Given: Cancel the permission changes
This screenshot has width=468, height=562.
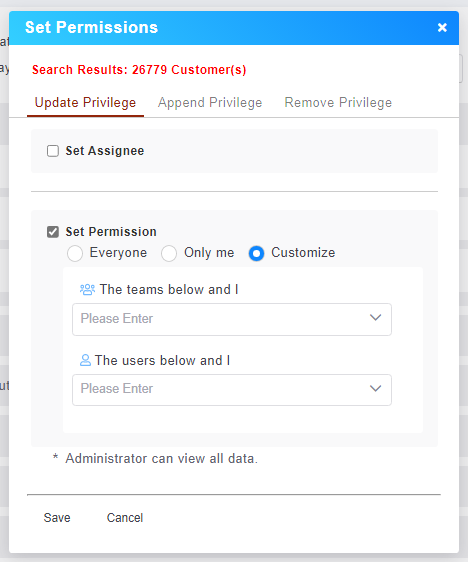Looking at the screenshot, I should (x=125, y=518).
